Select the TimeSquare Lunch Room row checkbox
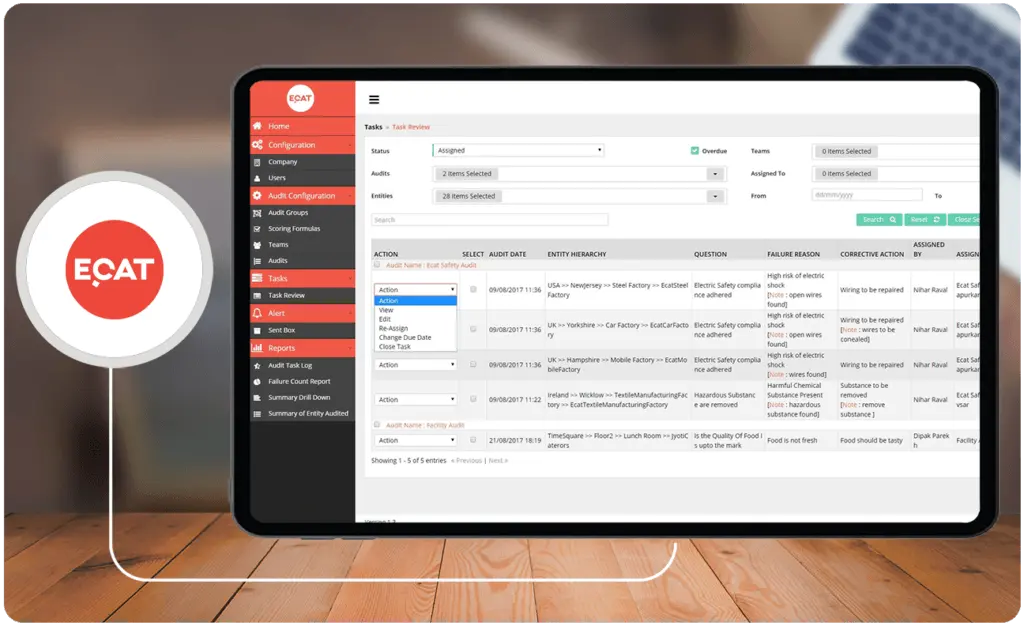1024x626 pixels. coord(473,440)
